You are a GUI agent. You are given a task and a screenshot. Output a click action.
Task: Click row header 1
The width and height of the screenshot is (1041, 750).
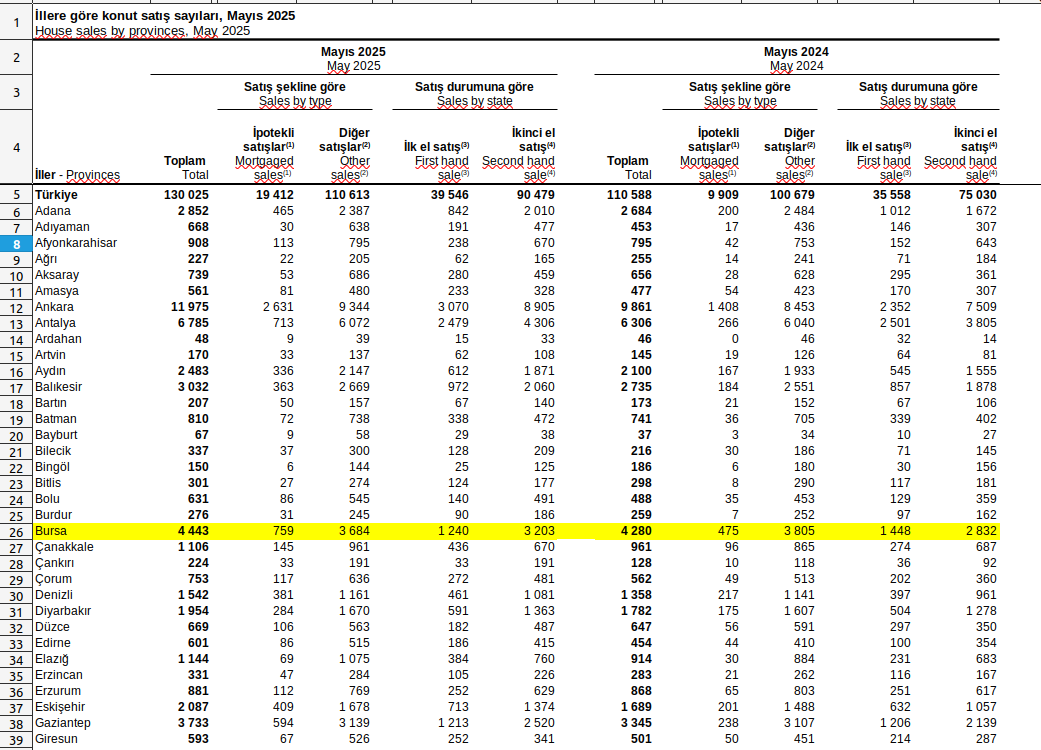(16, 22)
